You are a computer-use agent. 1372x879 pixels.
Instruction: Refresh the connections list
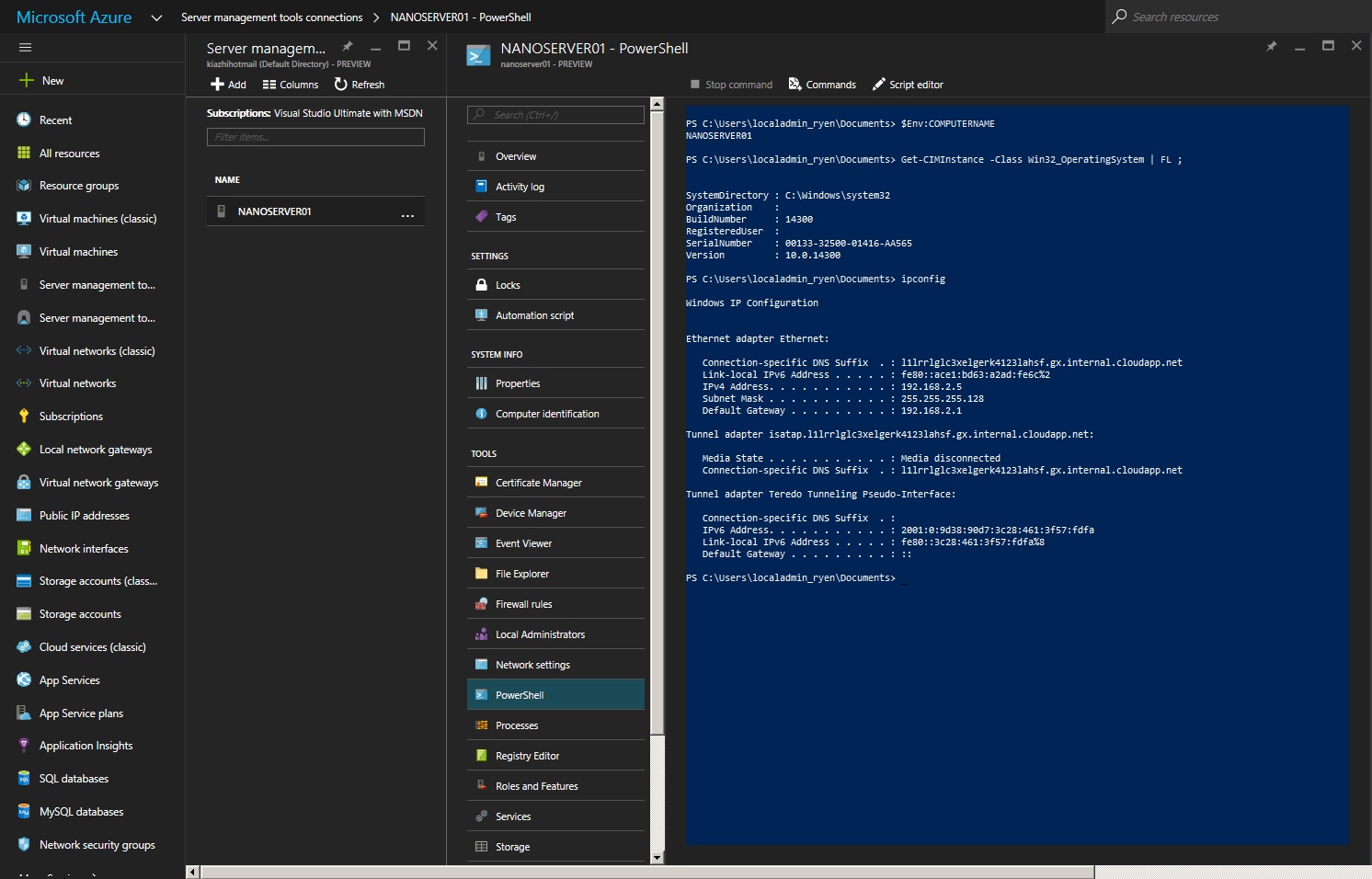coord(360,85)
